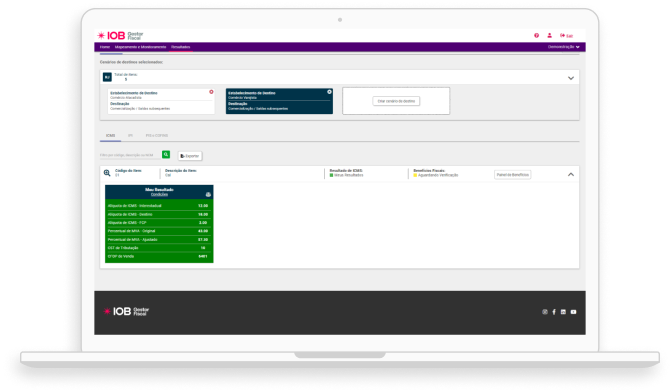Viewport: 672px width, 392px height.
Task: Click the RJ state badge icon
Action: click(x=107, y=77)
